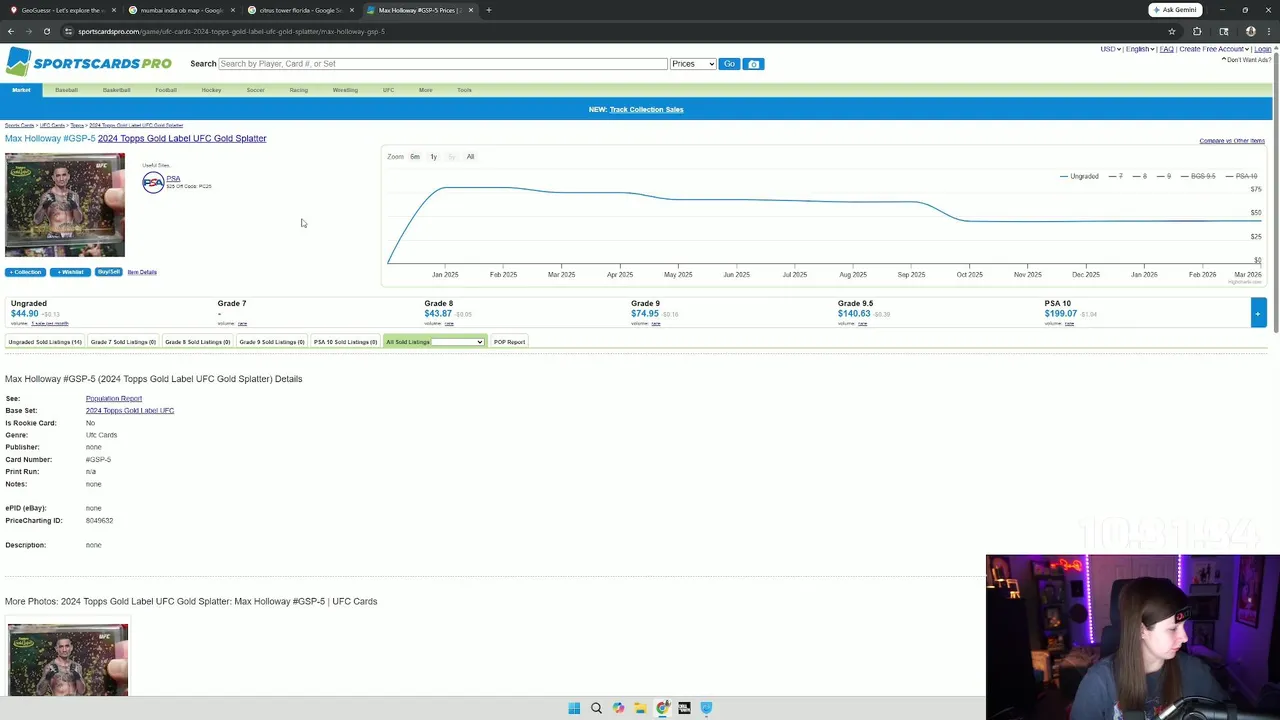Click the + Wishlist button

pos(70,272)
